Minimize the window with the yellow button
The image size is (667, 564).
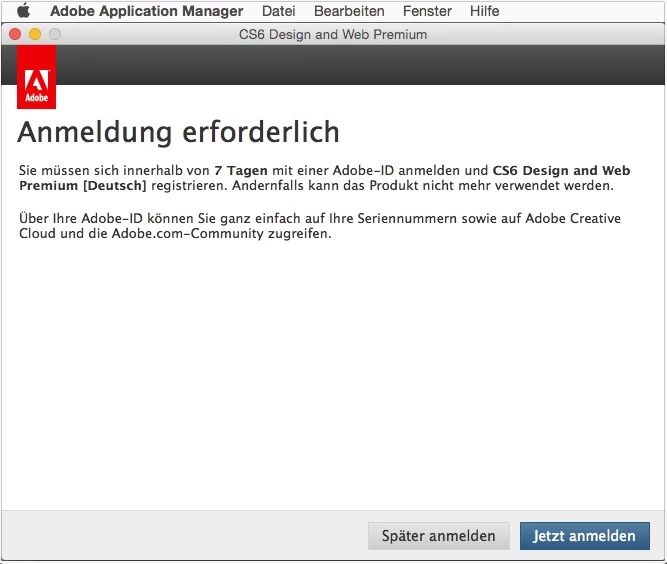click(35, 34)
